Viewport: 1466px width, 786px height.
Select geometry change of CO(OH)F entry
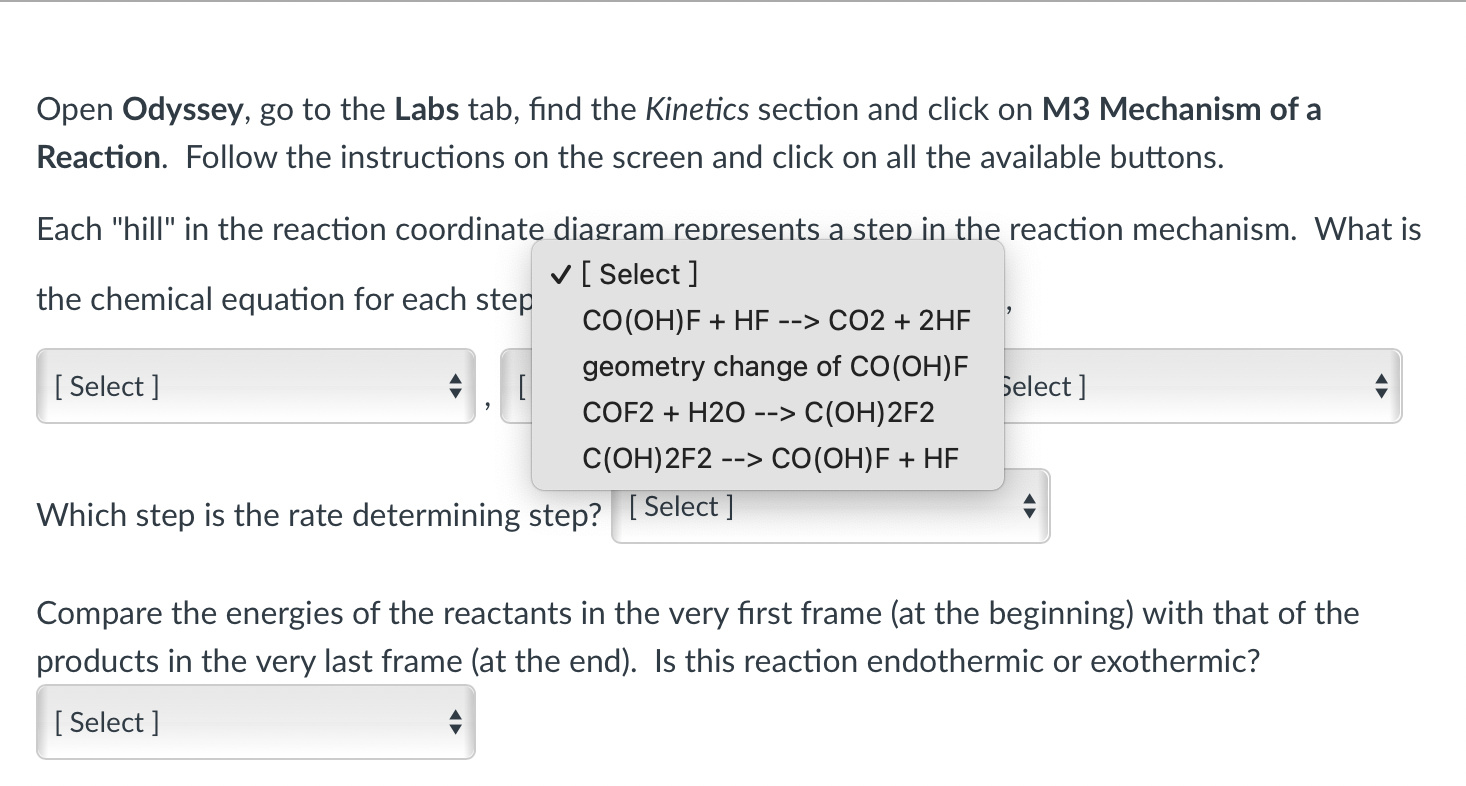click(x=775, y=366)
